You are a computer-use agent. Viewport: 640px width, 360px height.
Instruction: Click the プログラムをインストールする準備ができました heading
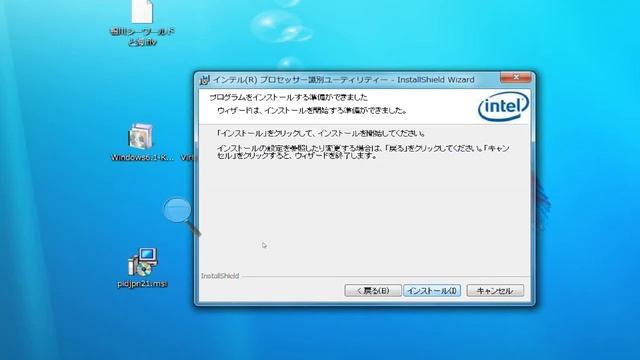pyautogui.click(x=289, y=97)
